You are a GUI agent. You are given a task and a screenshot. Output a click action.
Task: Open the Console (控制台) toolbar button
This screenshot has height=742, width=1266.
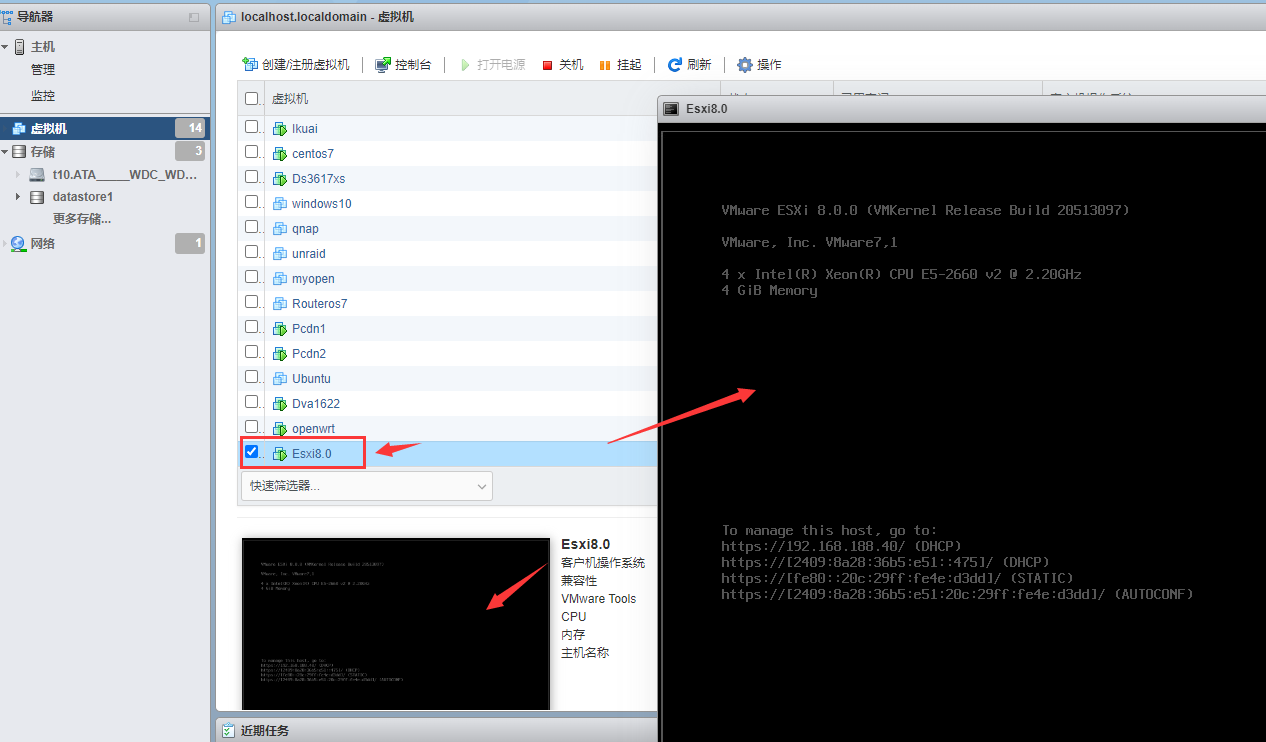point(403,64)
